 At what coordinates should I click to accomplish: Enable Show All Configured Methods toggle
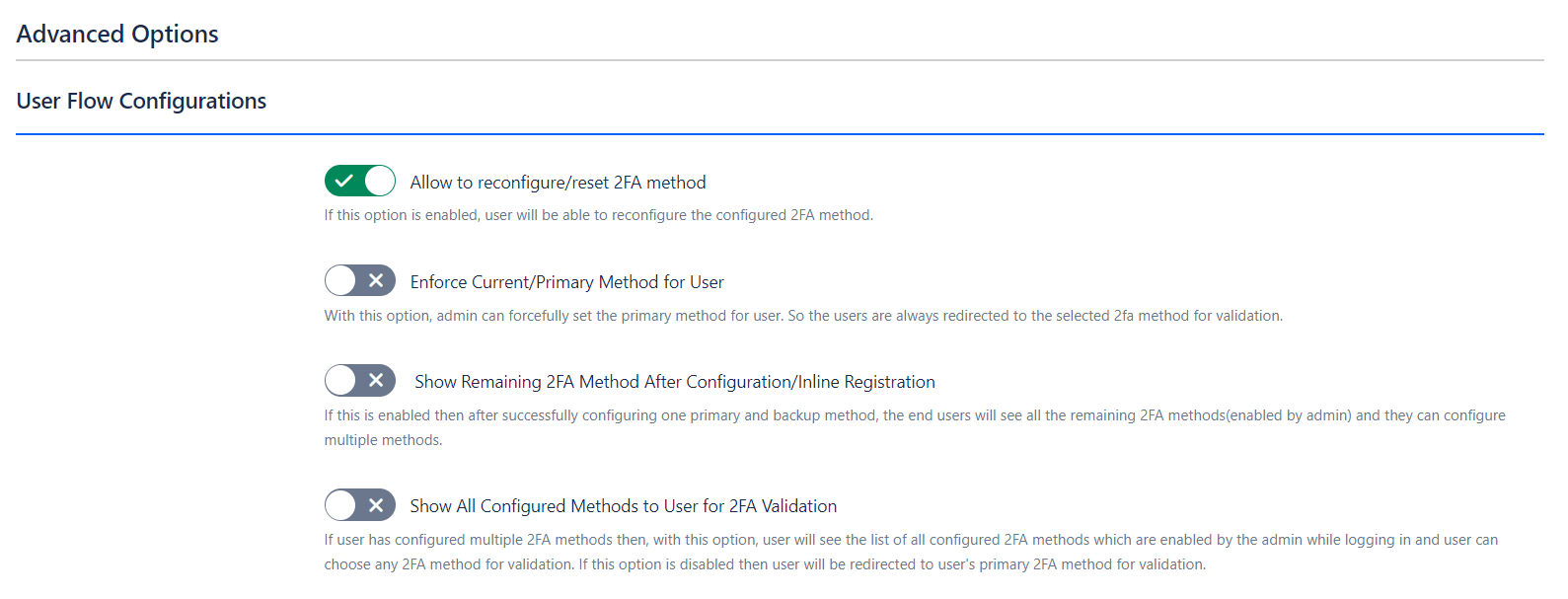[360, 505]
